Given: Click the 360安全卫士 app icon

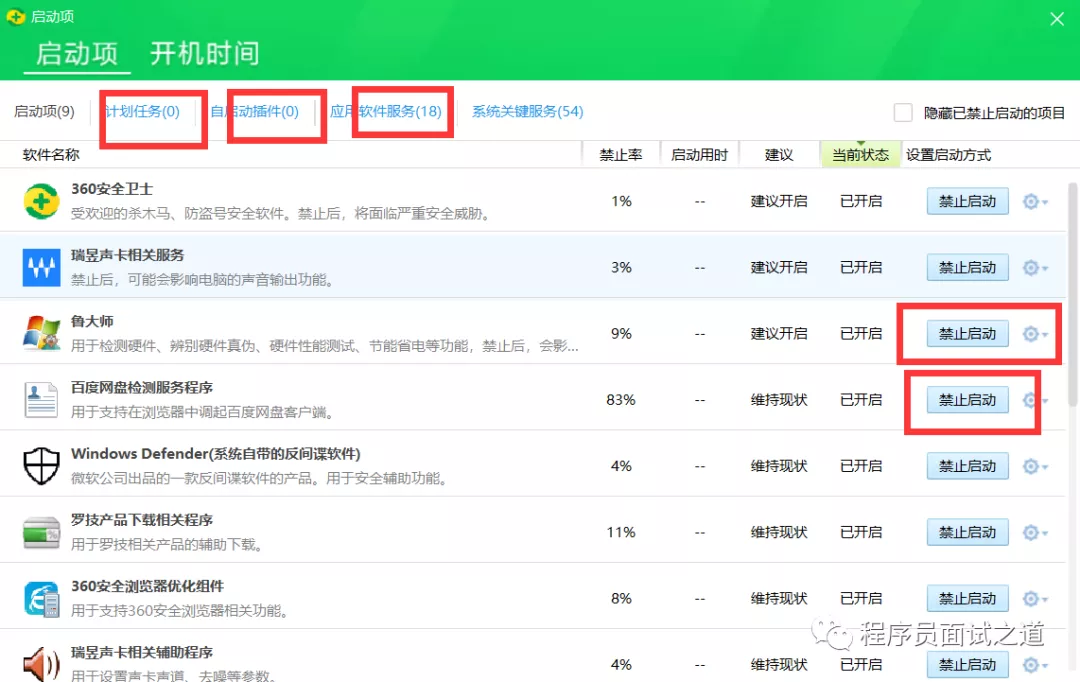Looking at the screenshot, I should tap(41, 201).
